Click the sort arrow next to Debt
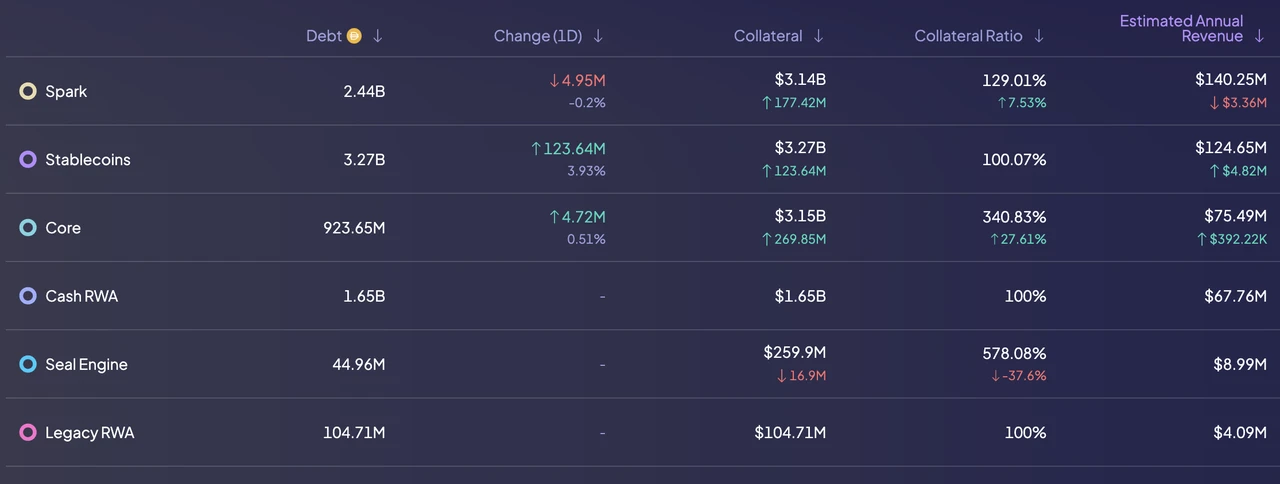1280x484 pixels. point(378,36)
